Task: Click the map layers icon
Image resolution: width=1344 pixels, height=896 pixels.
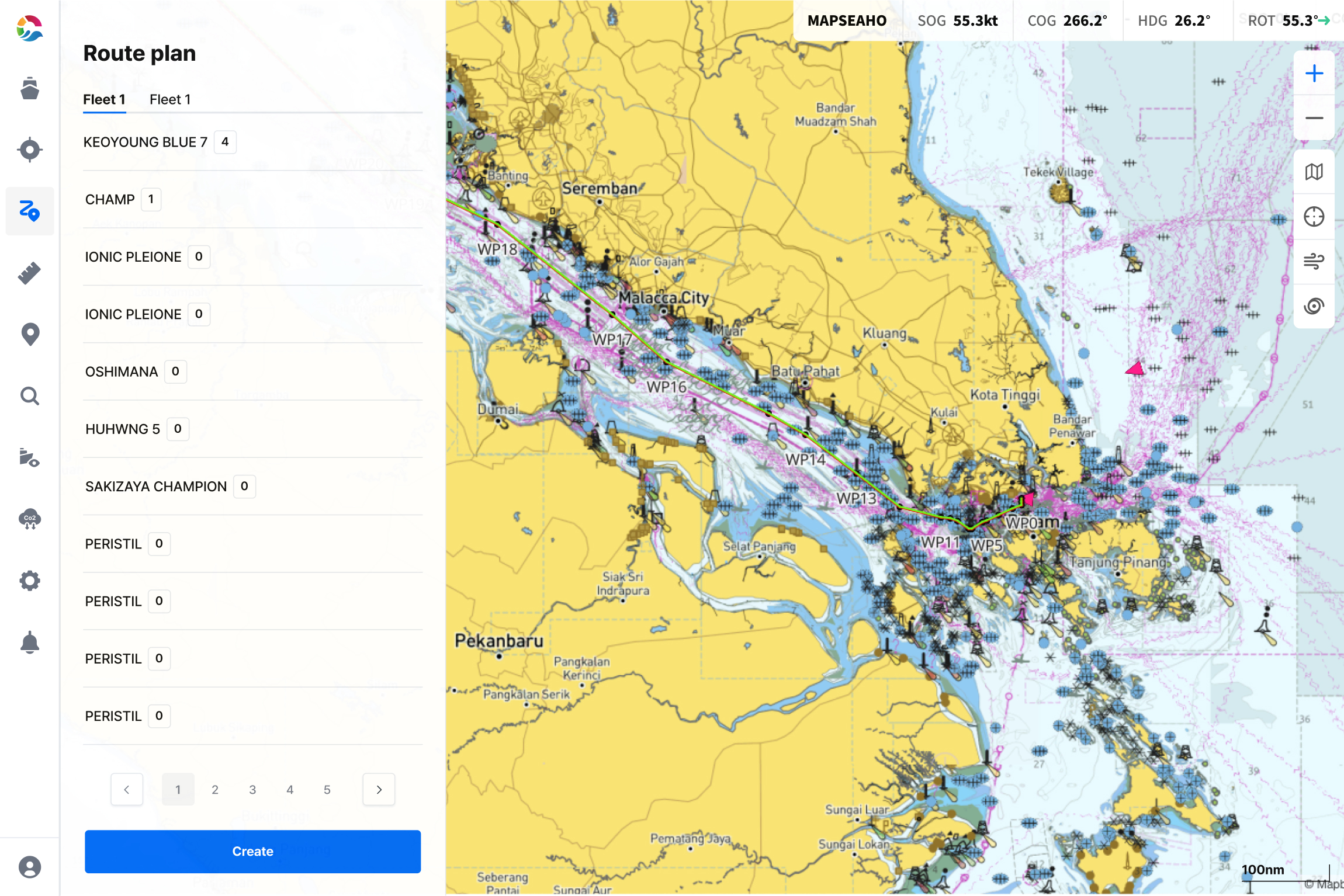Action: [x=1314, y=172]
